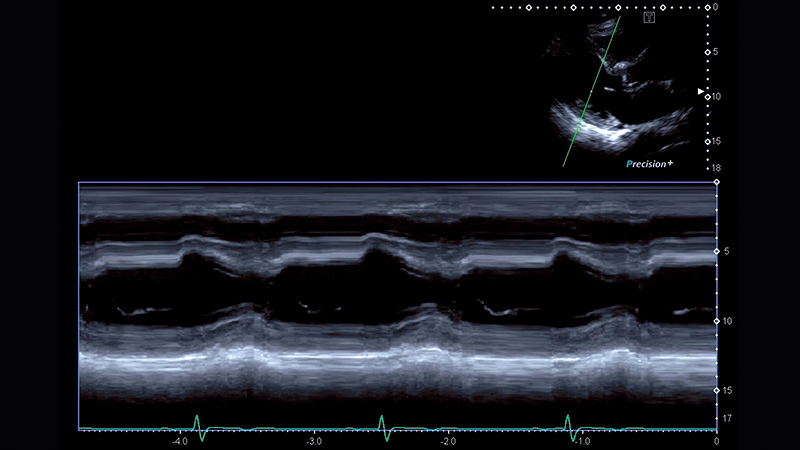Click the -3.0 second time axis label
800x450 pixels.
pyautogui.click(x=313, y=441)
